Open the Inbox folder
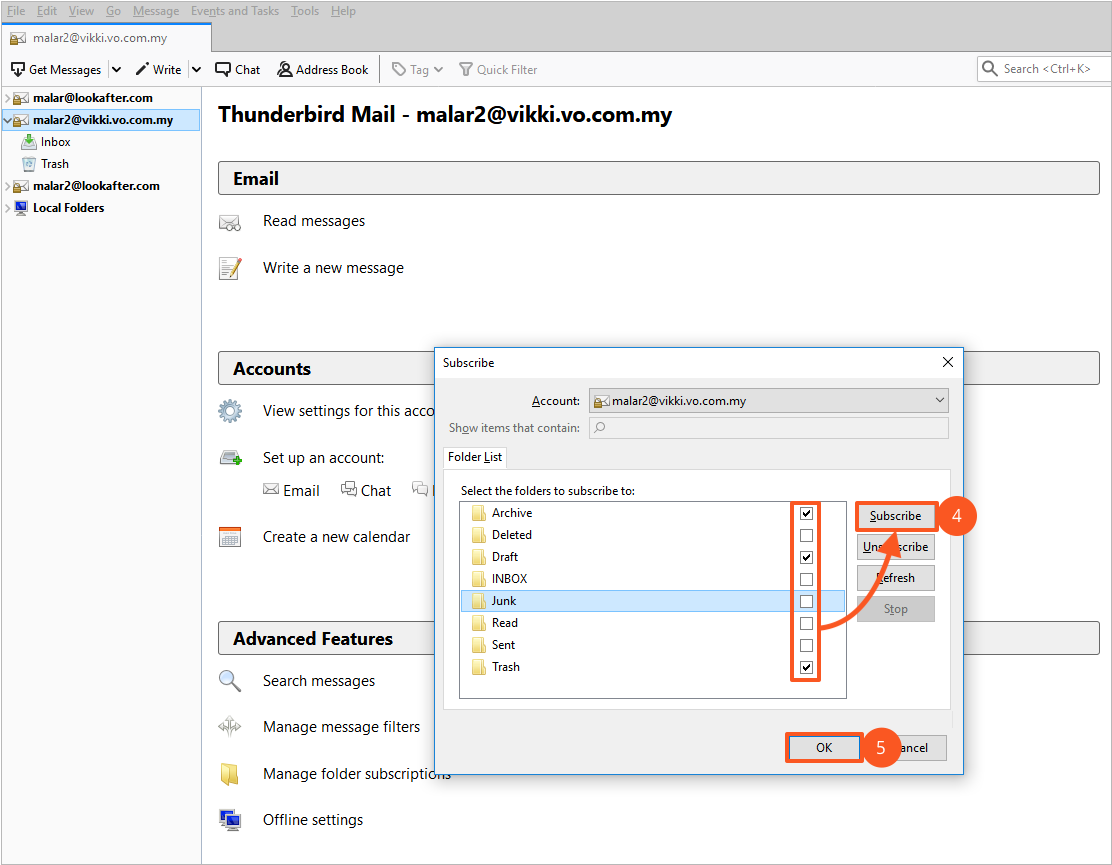The width and height of the screenshot is (1112, 865). [x=55, y=142]
